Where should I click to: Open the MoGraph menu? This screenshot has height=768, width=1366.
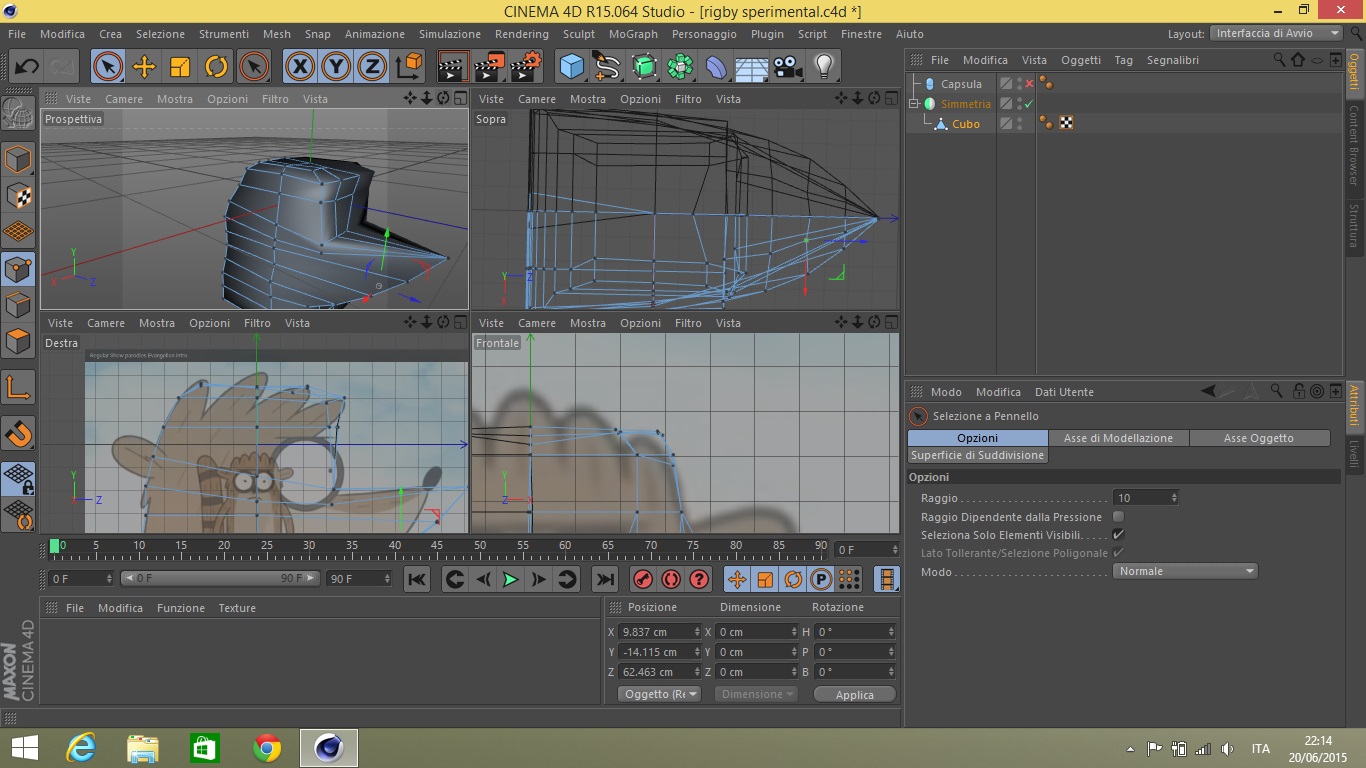pyautogui.click(x=633, y=34)
